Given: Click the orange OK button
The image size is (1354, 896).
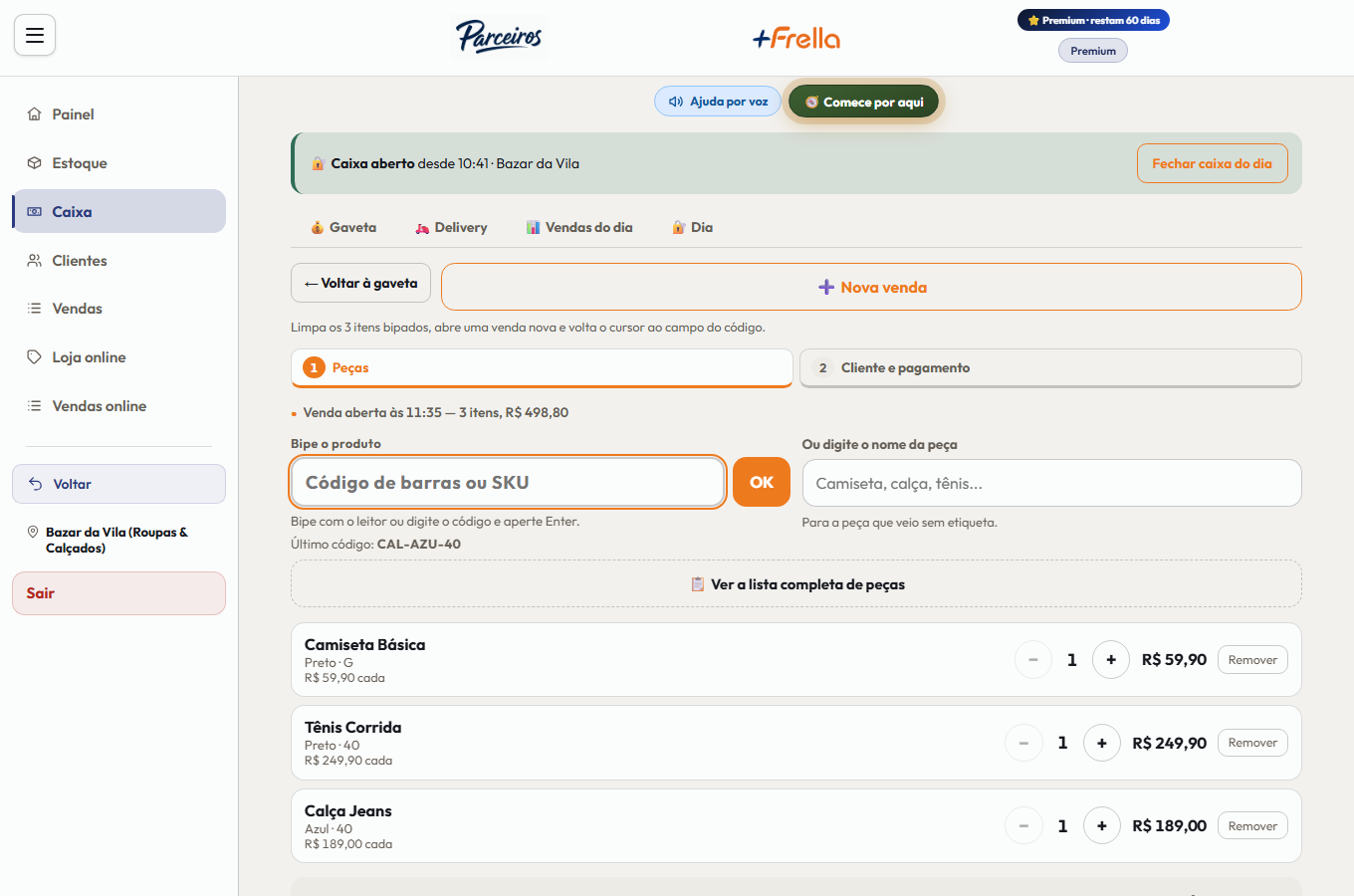Looking at the screenshot, I should pyautogui.click(x=762, y=483).
